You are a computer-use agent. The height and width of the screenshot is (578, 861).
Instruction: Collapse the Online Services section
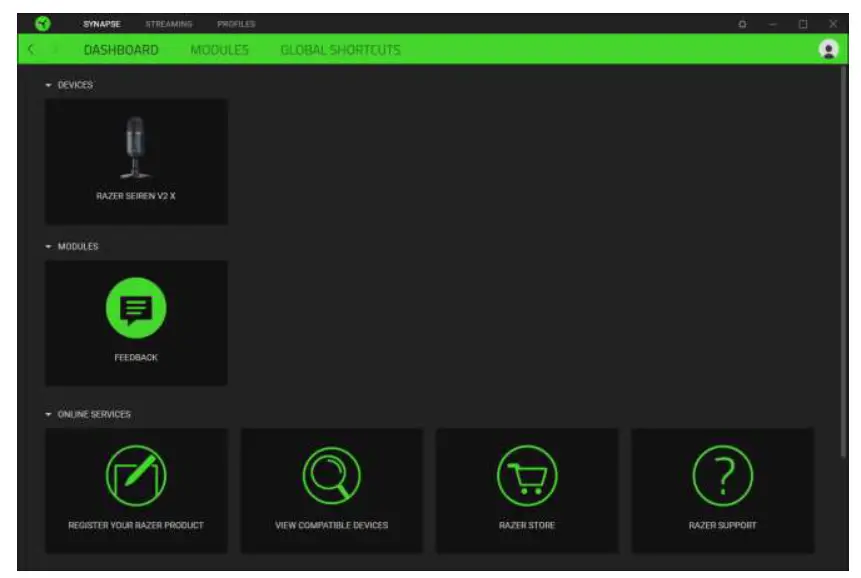pyautogui.click(x=48, y=414)
